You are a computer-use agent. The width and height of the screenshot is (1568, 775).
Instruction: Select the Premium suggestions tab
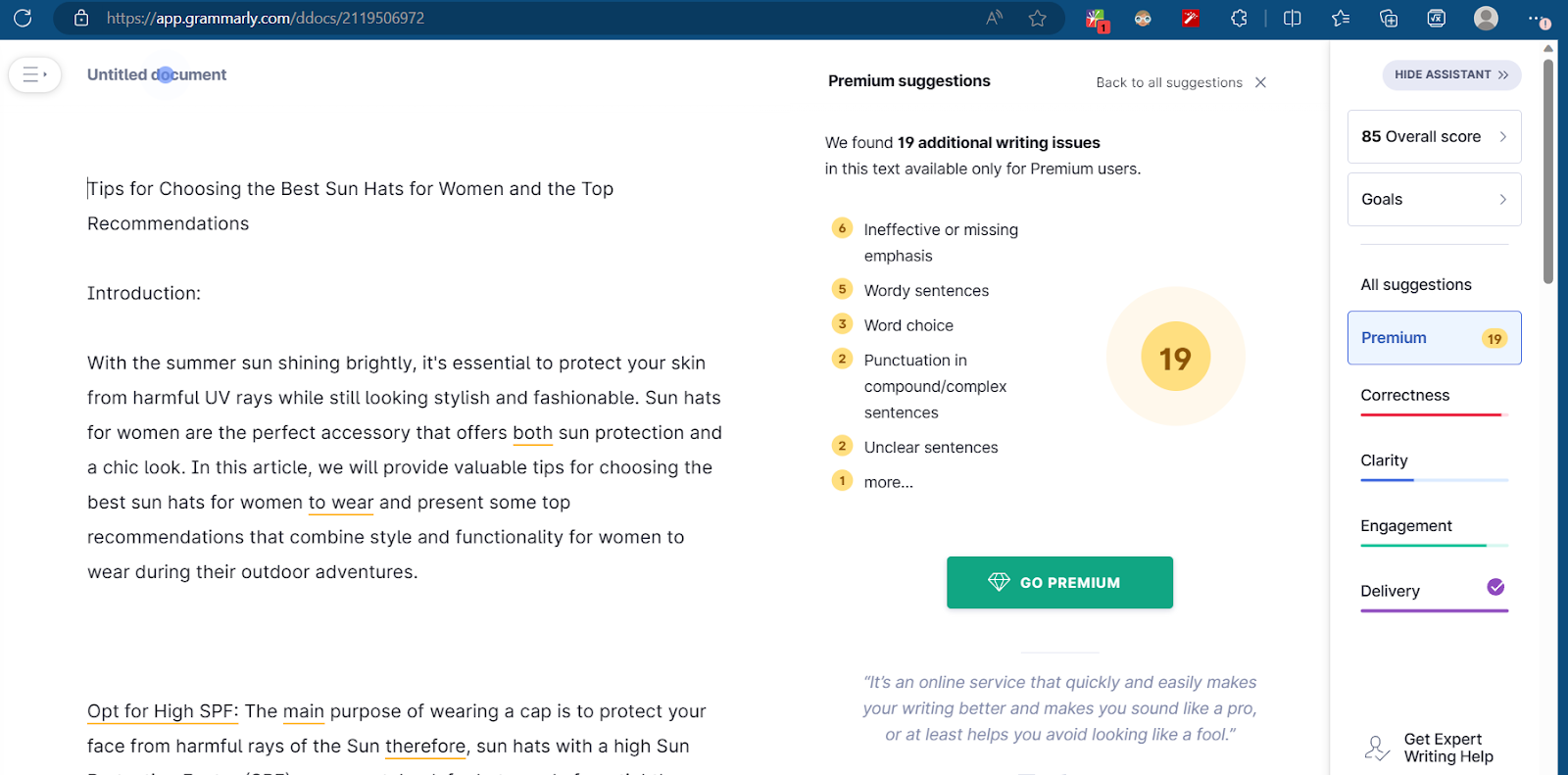[x=1434, y=337]
